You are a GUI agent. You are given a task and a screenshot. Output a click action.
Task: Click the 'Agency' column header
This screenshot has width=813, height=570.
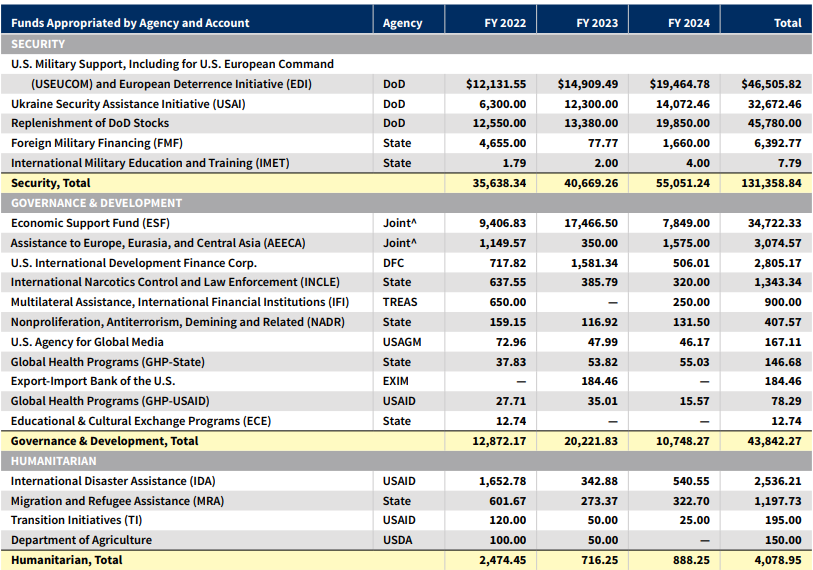click(x=402, y=23)
